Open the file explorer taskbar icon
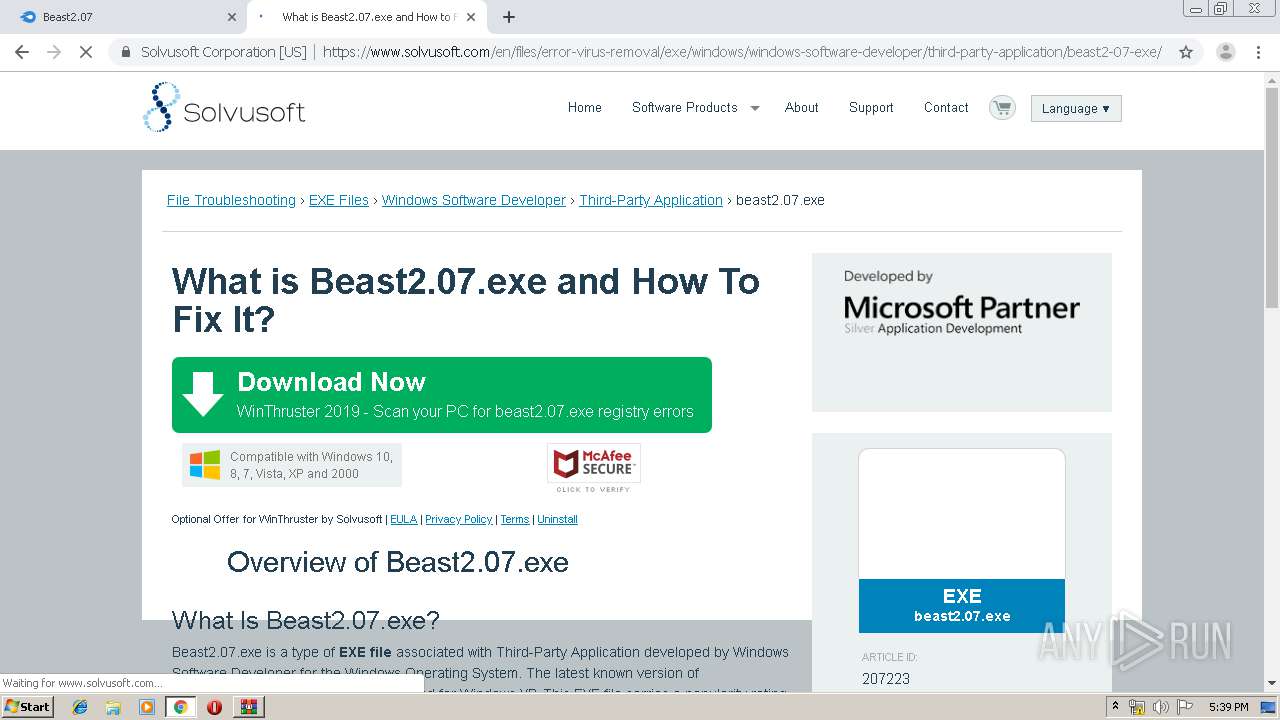Viewport: 1280px width, 720px height. [113, 707]
